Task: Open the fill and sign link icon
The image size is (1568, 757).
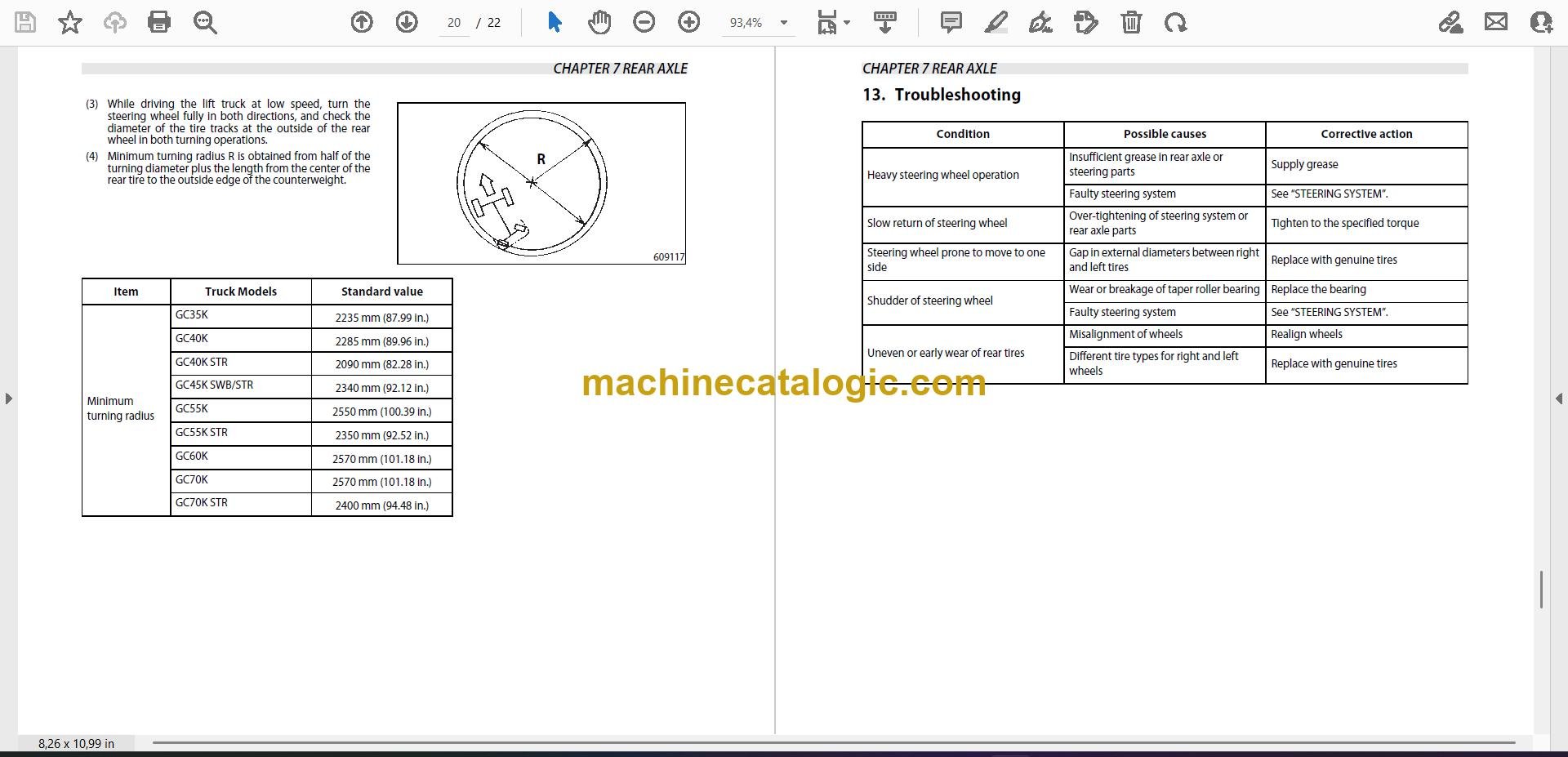Action: 1451,22
